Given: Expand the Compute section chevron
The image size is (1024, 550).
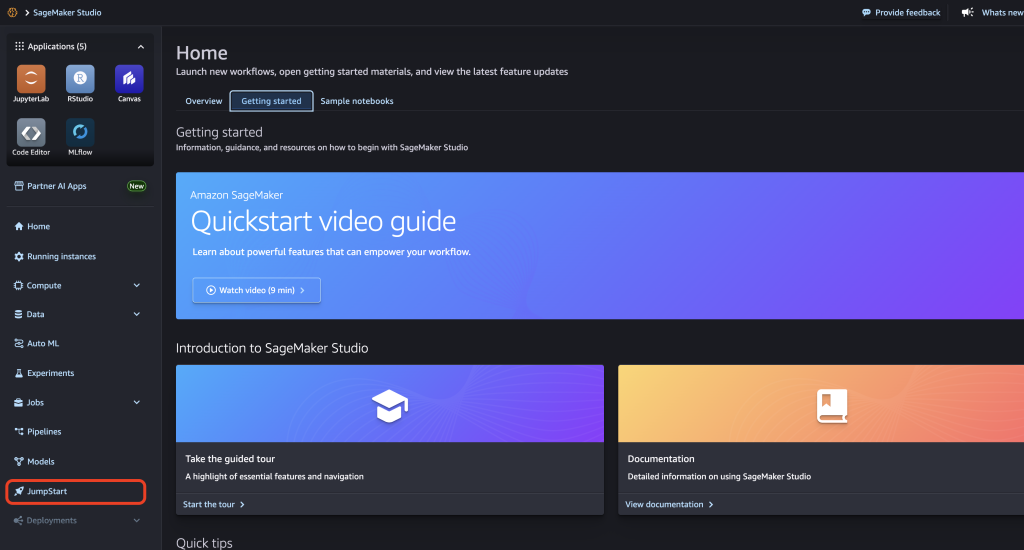Looking at the screenshot, I should [x=136, y=285].
